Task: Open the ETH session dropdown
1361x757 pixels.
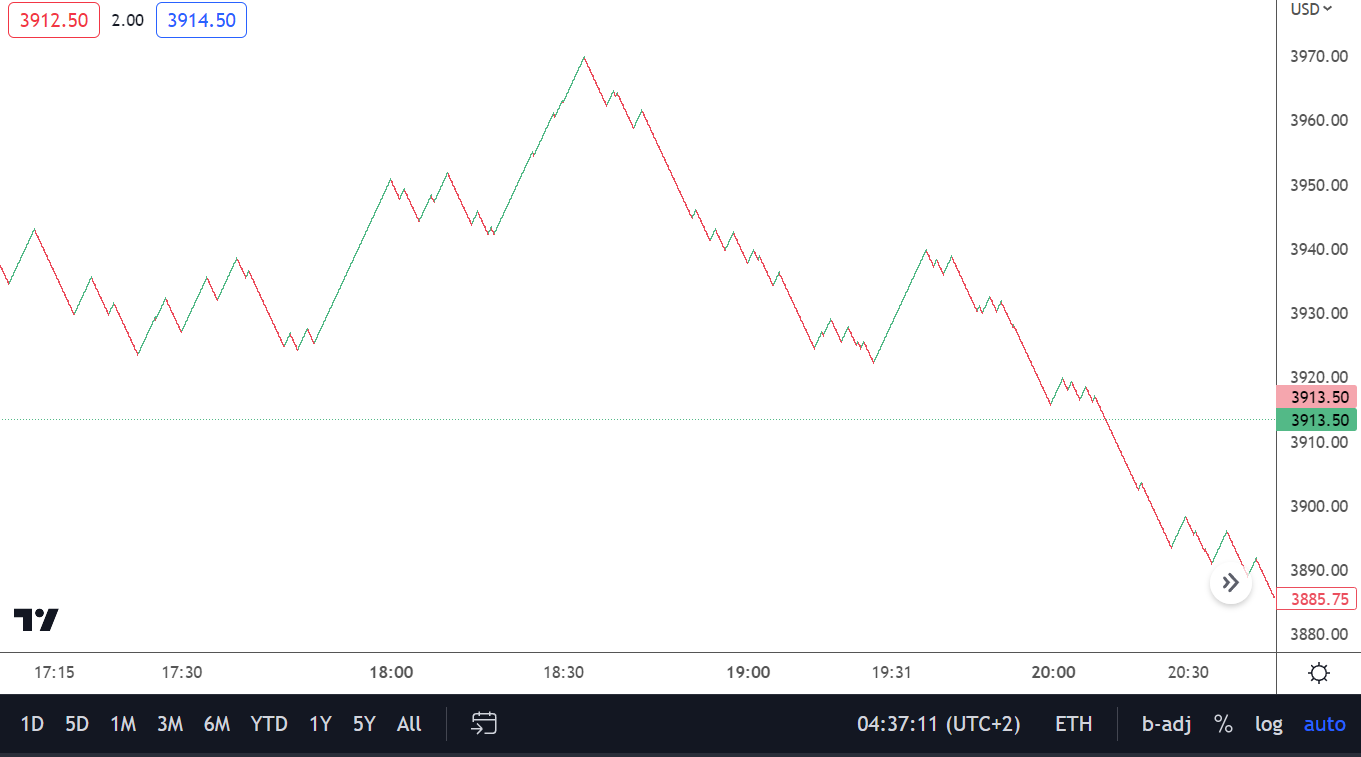Action: point(1073,724)
